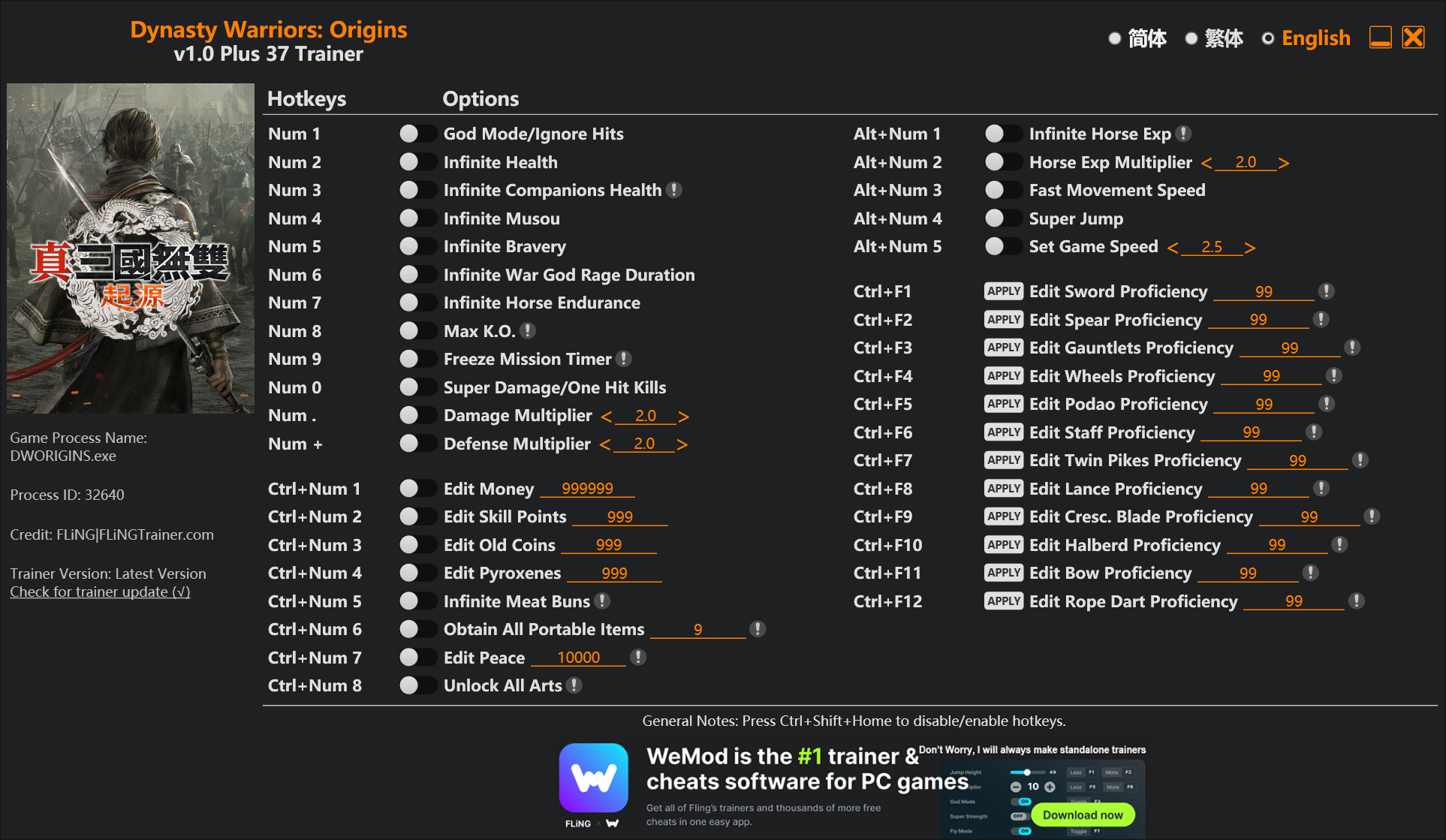Click the Download now button
The height and width of the screenshot is (840, 1446).
click(x=1084, y=814)
